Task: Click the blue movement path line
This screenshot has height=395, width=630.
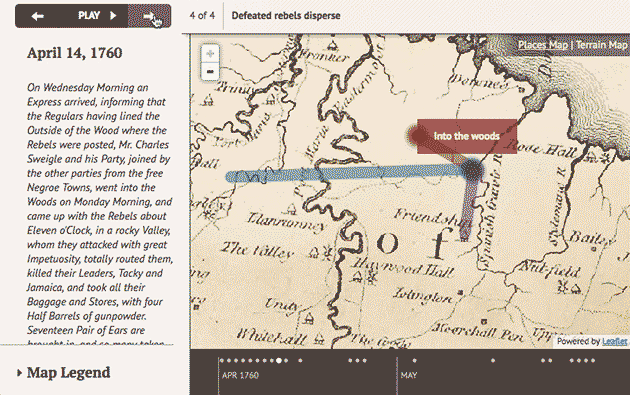Action: 346,174
